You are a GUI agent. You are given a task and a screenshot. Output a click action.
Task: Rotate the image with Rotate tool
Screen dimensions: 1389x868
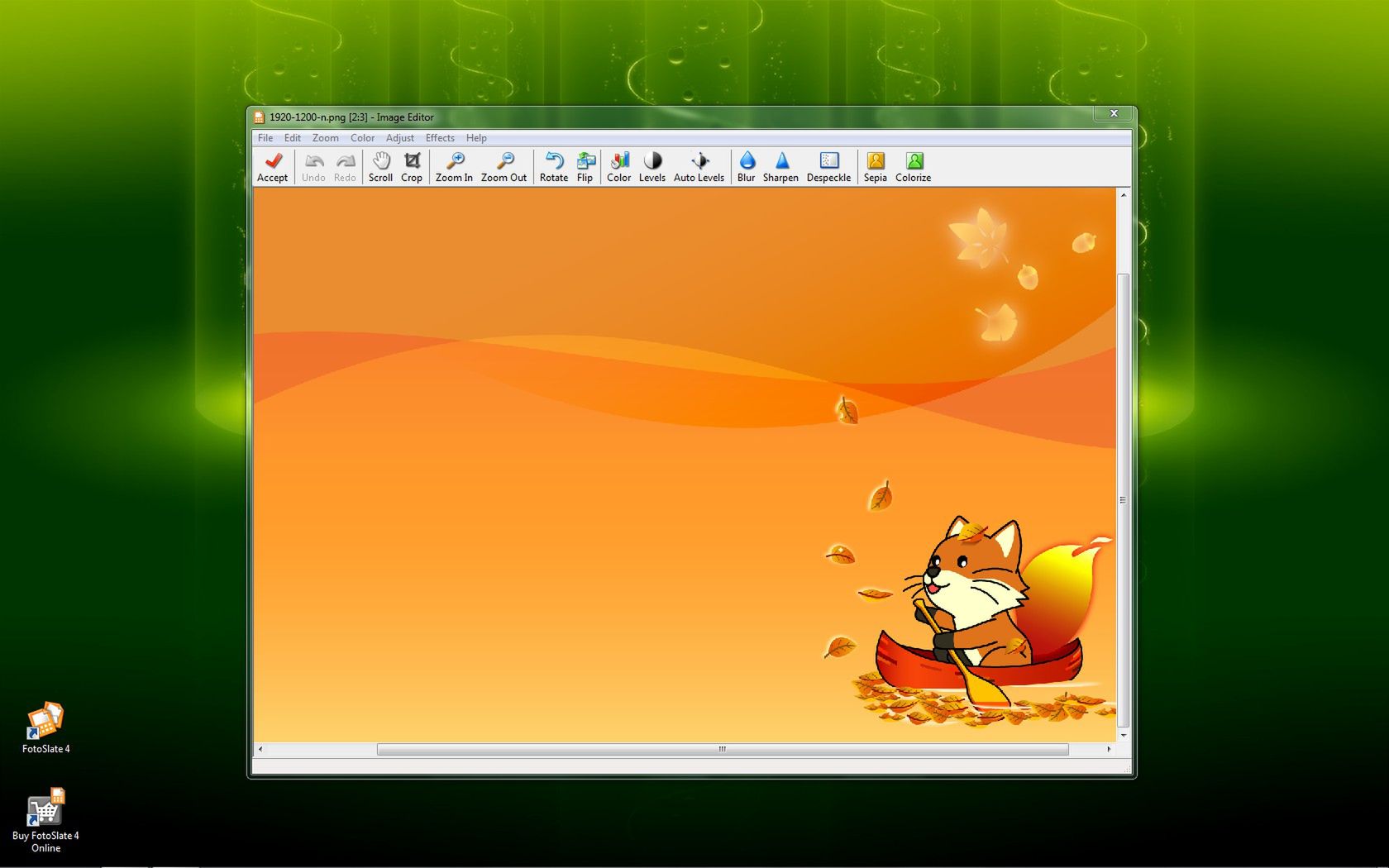554,166
